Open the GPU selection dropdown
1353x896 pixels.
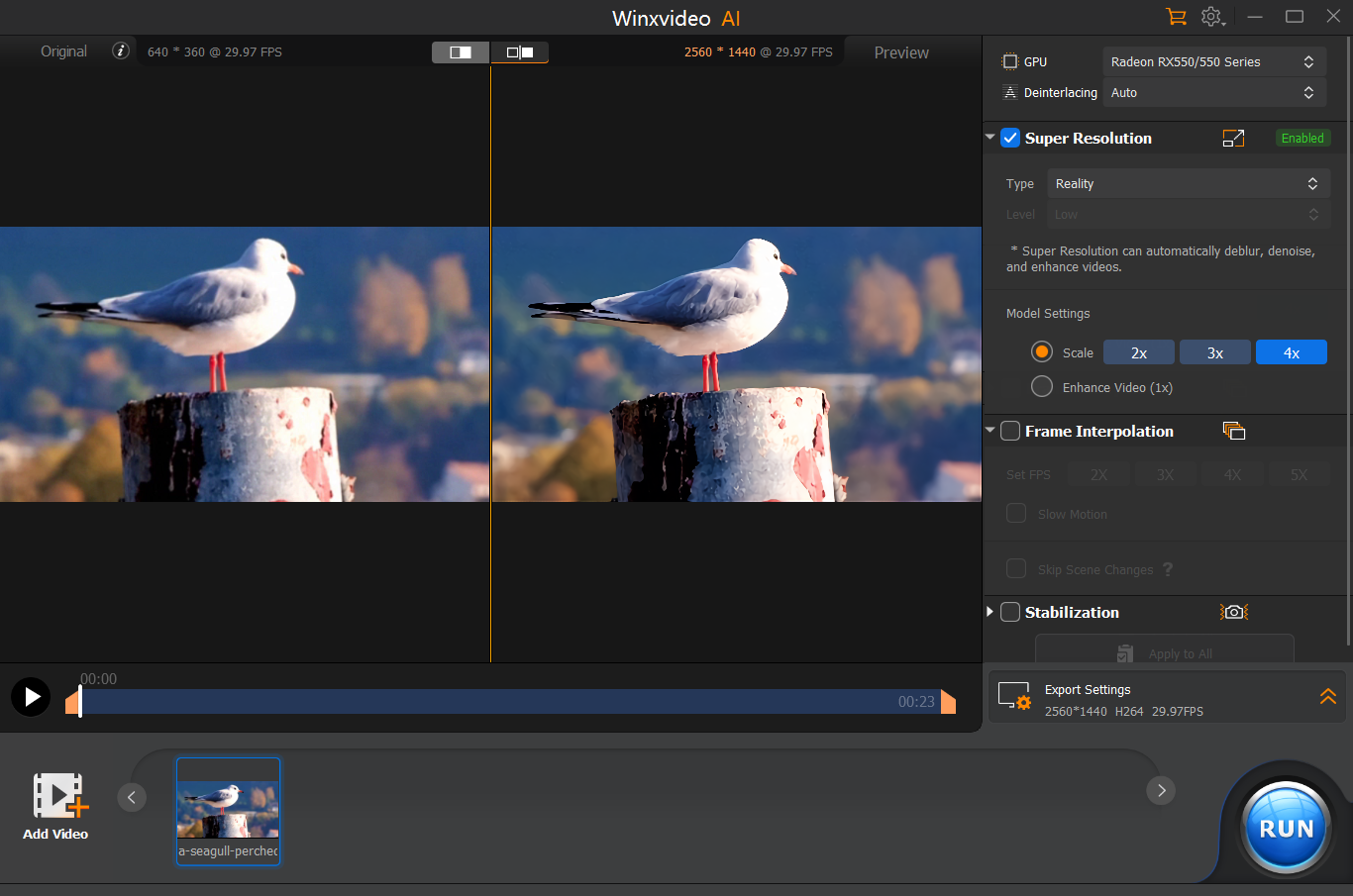[1213, 61]
